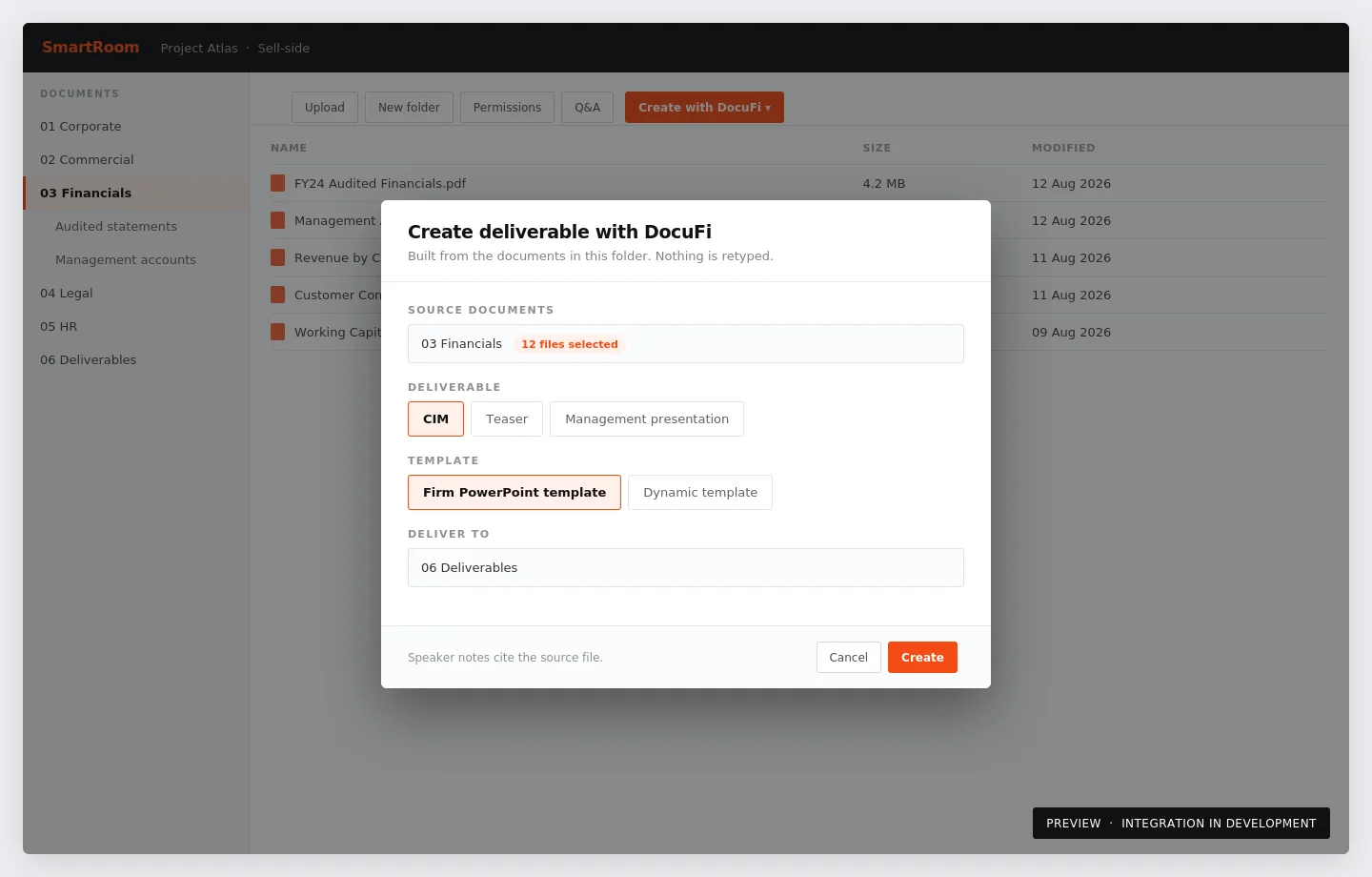Click the Sell-side label in the header
Screen dimensions: 1372x877
pyautogui.click(x=284, y=49)
